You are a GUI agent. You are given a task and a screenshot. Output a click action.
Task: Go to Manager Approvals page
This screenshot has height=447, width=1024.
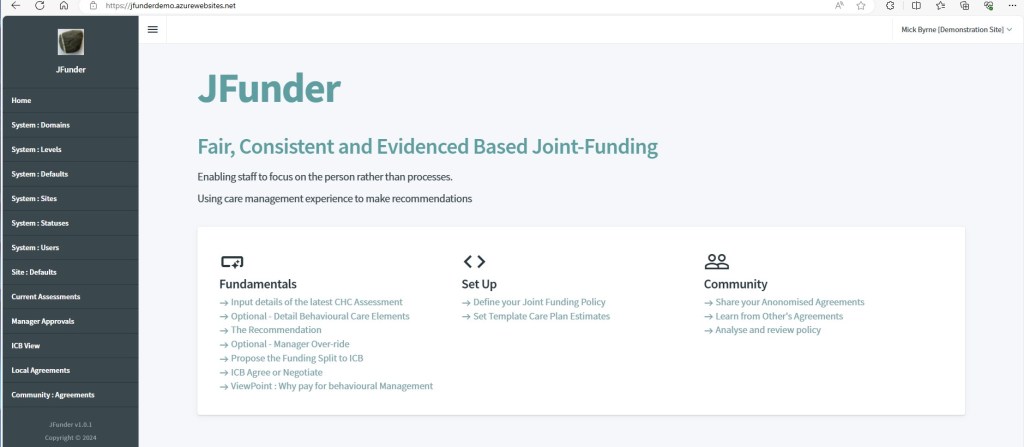[43, 321]
